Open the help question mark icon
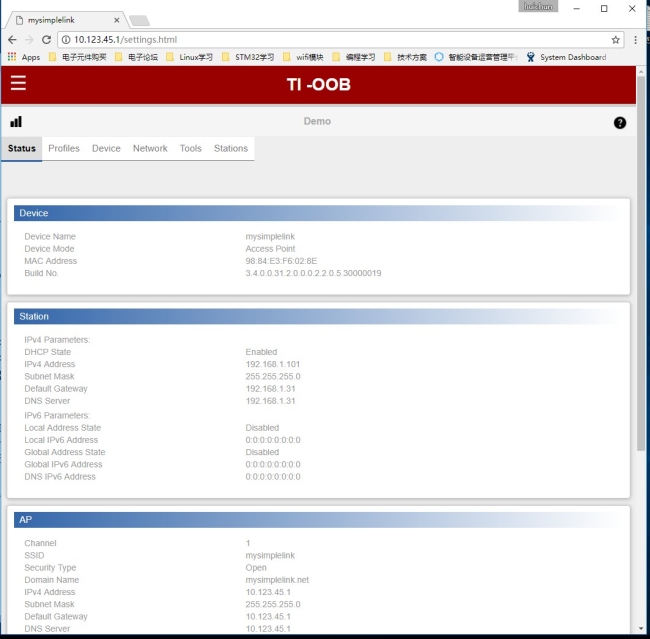The image size is (650, 639). pos(619,123)
